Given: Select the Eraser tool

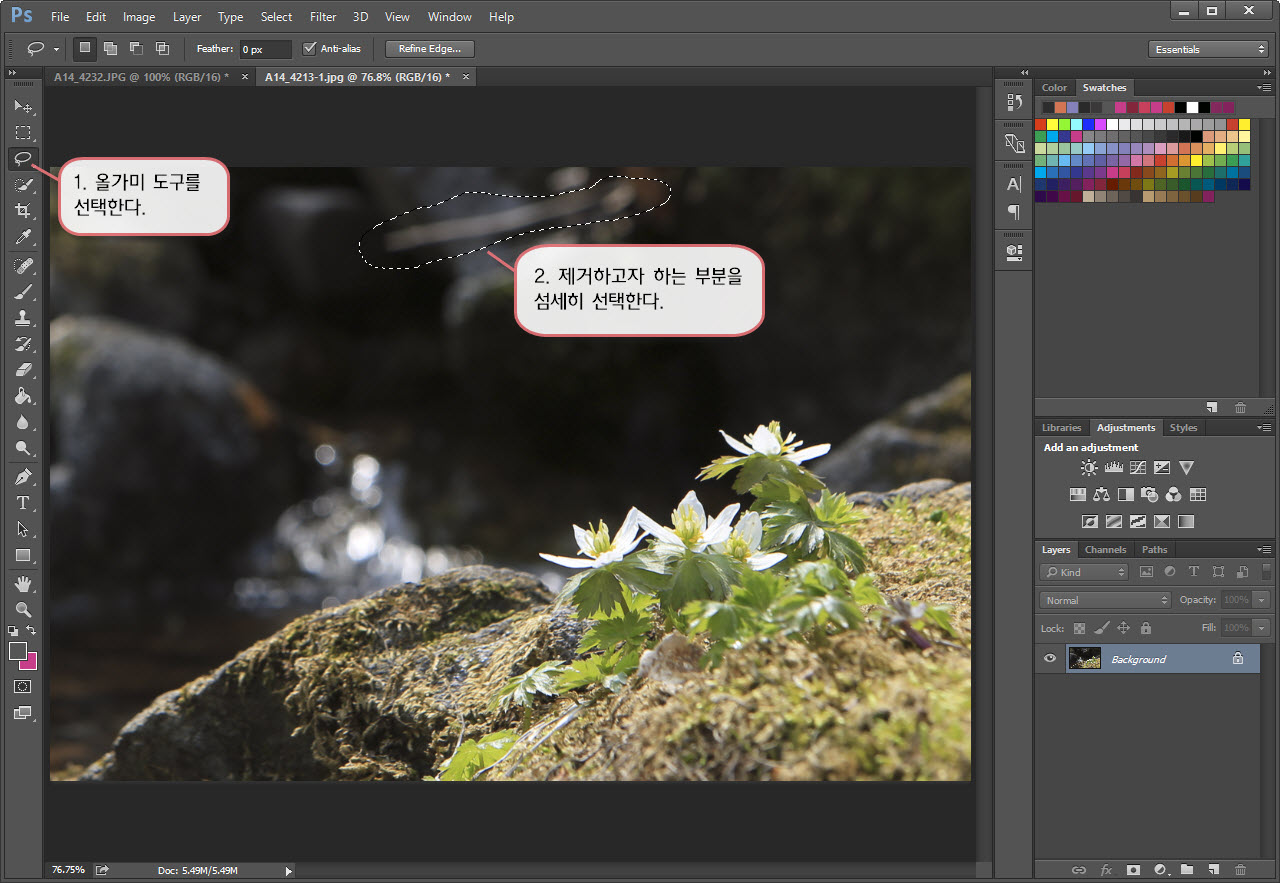Looking at the screenshot, I should click(x=23, y=370).
